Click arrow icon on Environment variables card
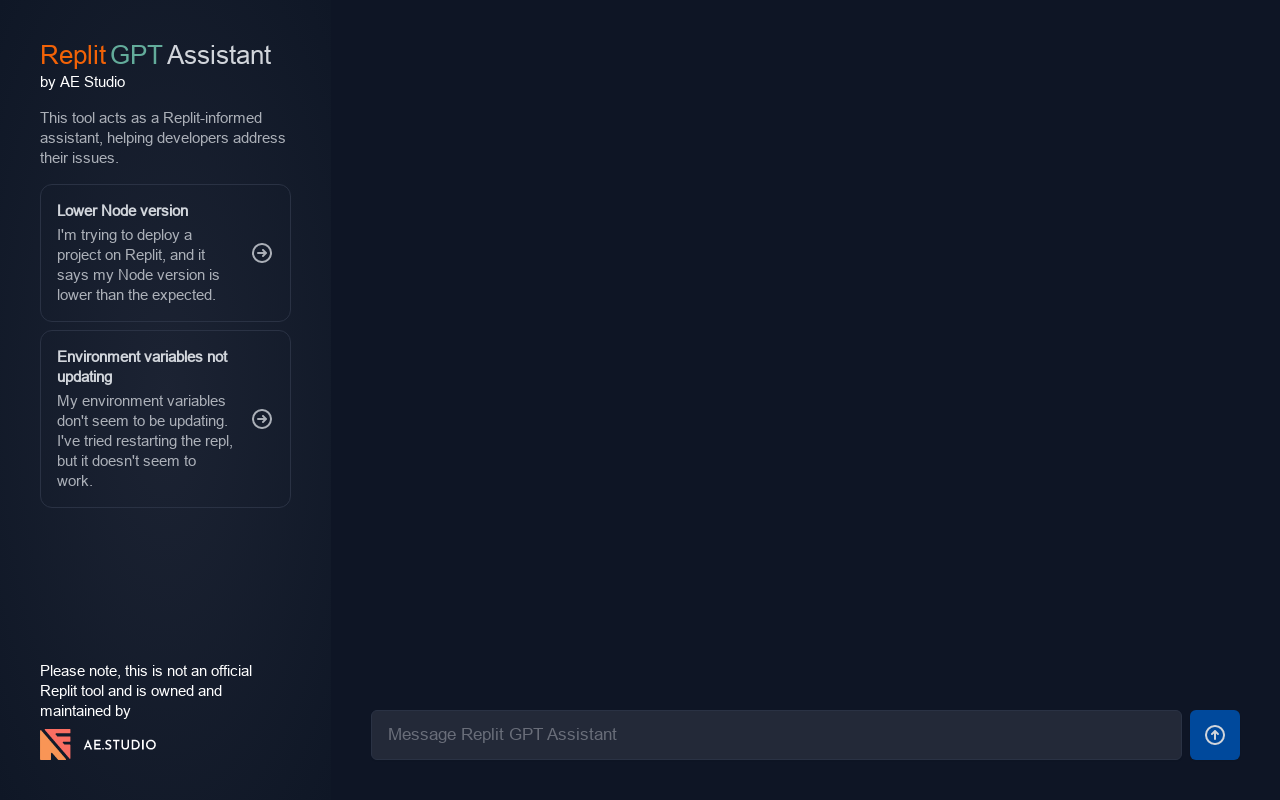Image resolution: width=1280 pixels, height=800 pixels. 262,419
